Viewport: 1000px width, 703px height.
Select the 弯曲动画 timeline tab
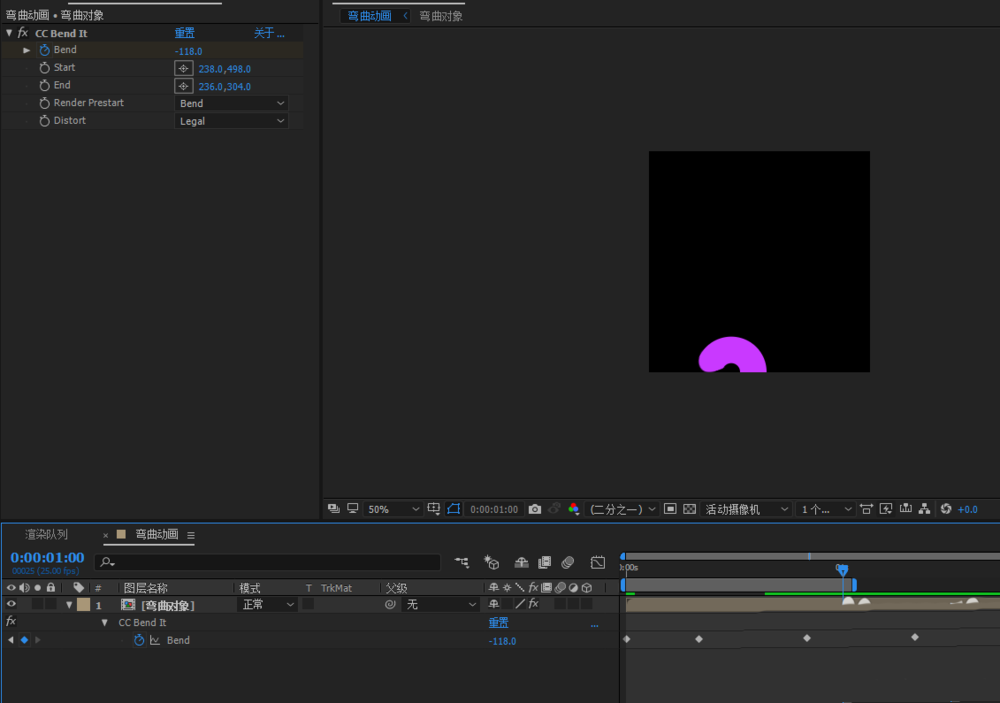[x=156, y=535]
